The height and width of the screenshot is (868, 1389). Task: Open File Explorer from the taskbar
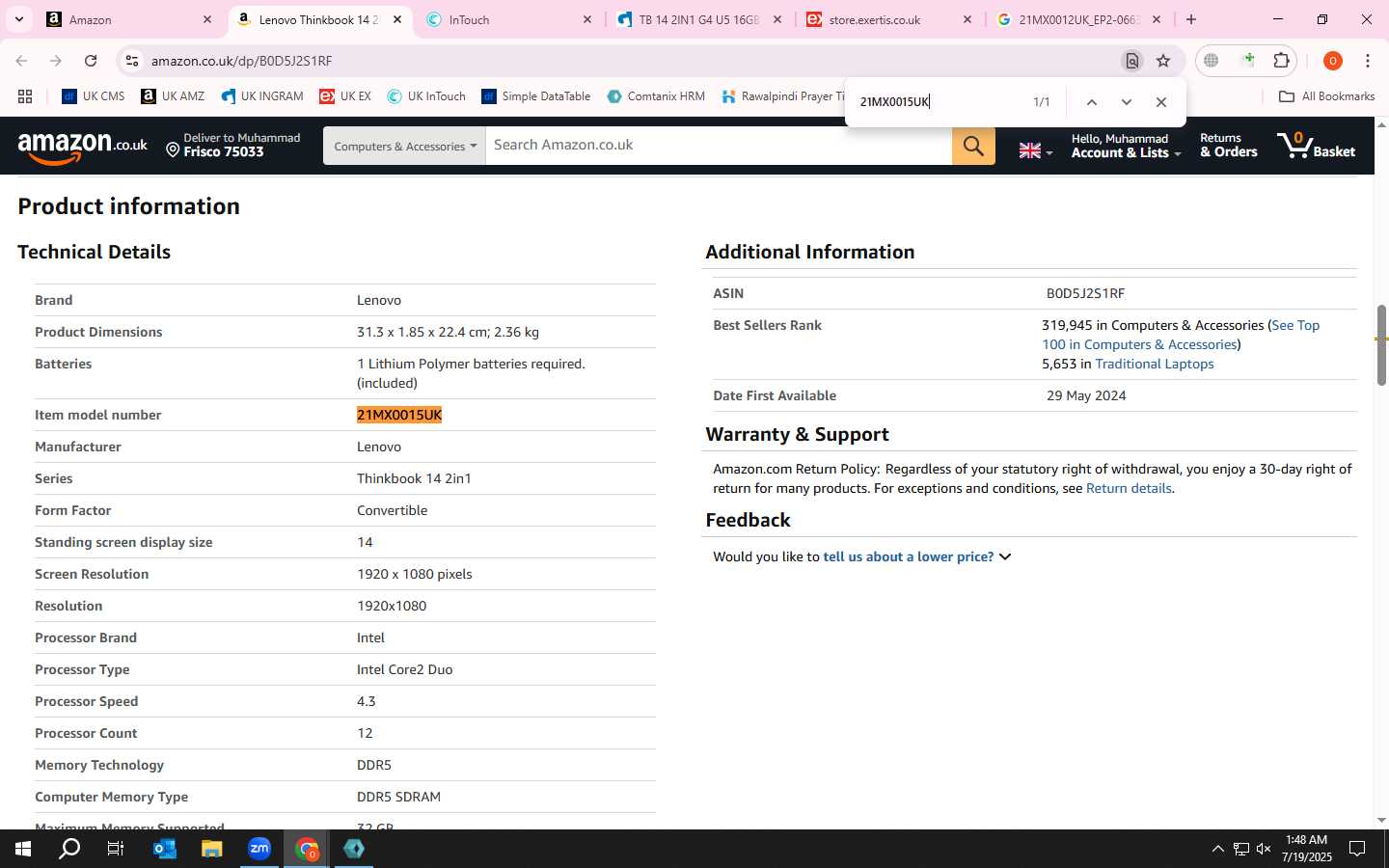click(x=212, y=849)
